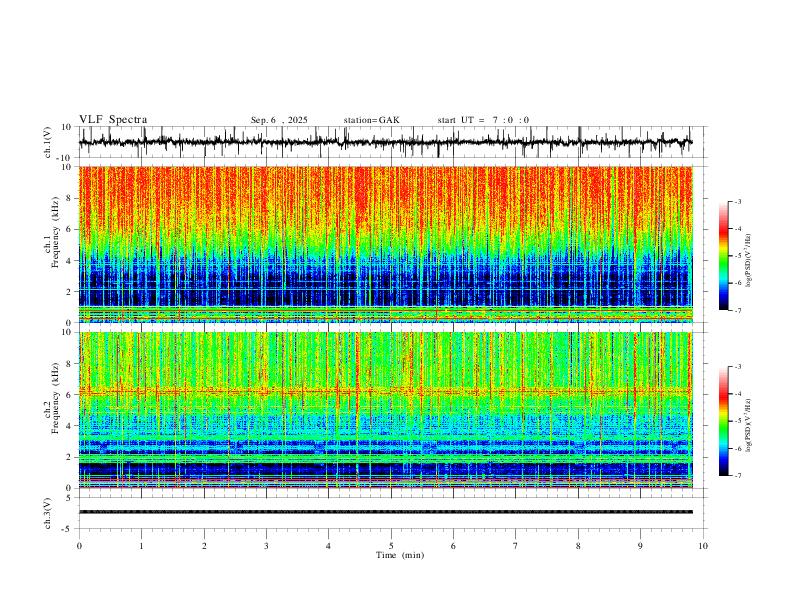Select the date "Sep. 6 , 2025"
Image resolution: width=792 pixels, height=612 pixels.
point(279,120)
